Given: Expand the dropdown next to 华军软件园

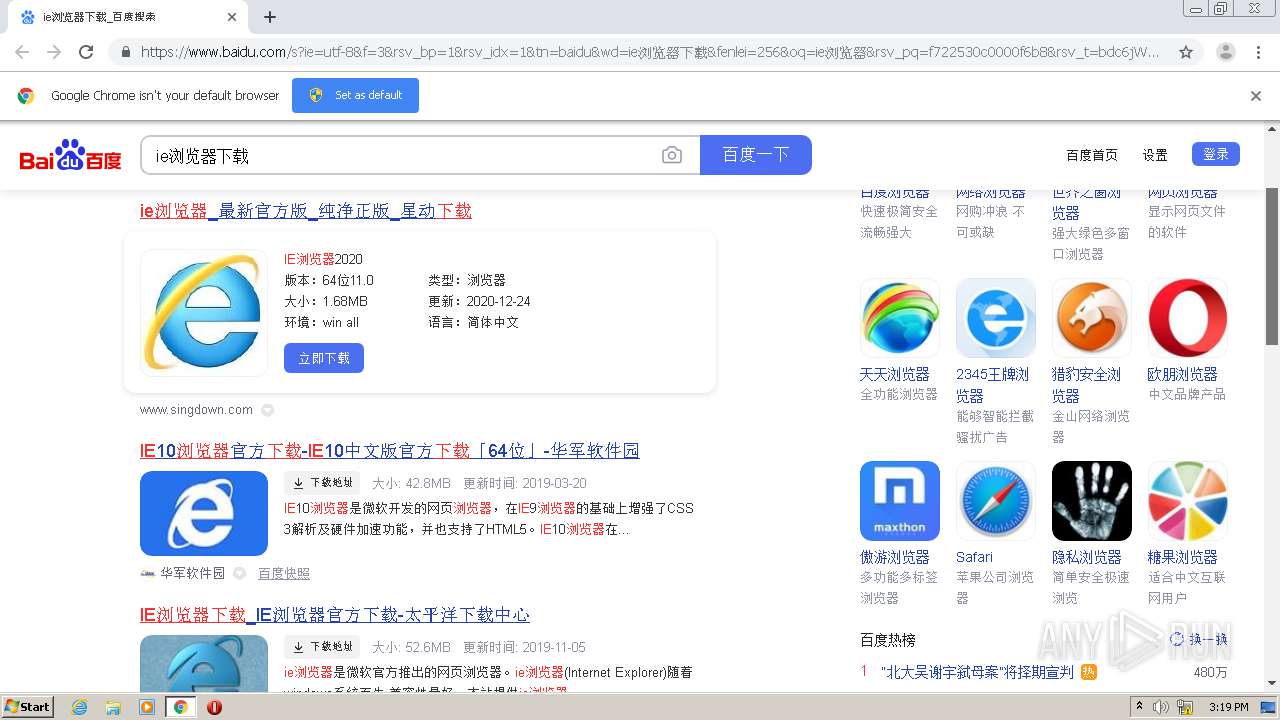Looking at the screenshot, I should point(239,573).
